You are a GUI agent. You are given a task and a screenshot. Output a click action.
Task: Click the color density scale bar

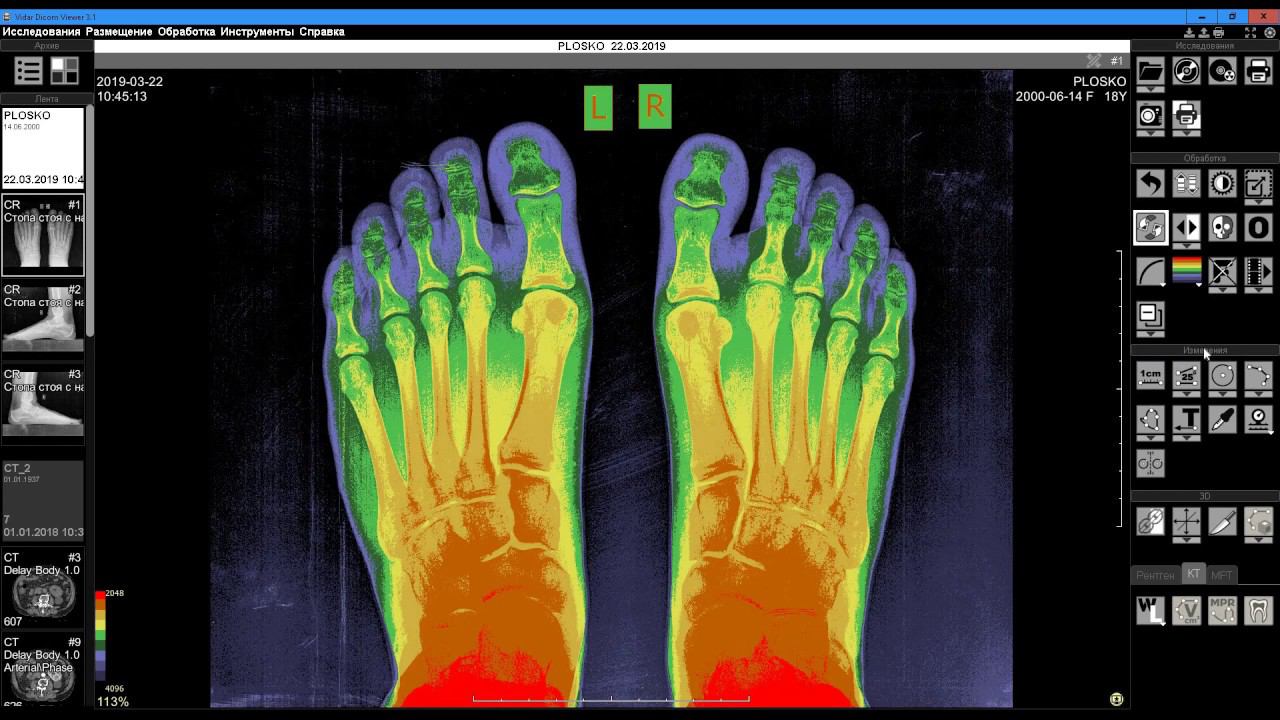click(100, 637)
